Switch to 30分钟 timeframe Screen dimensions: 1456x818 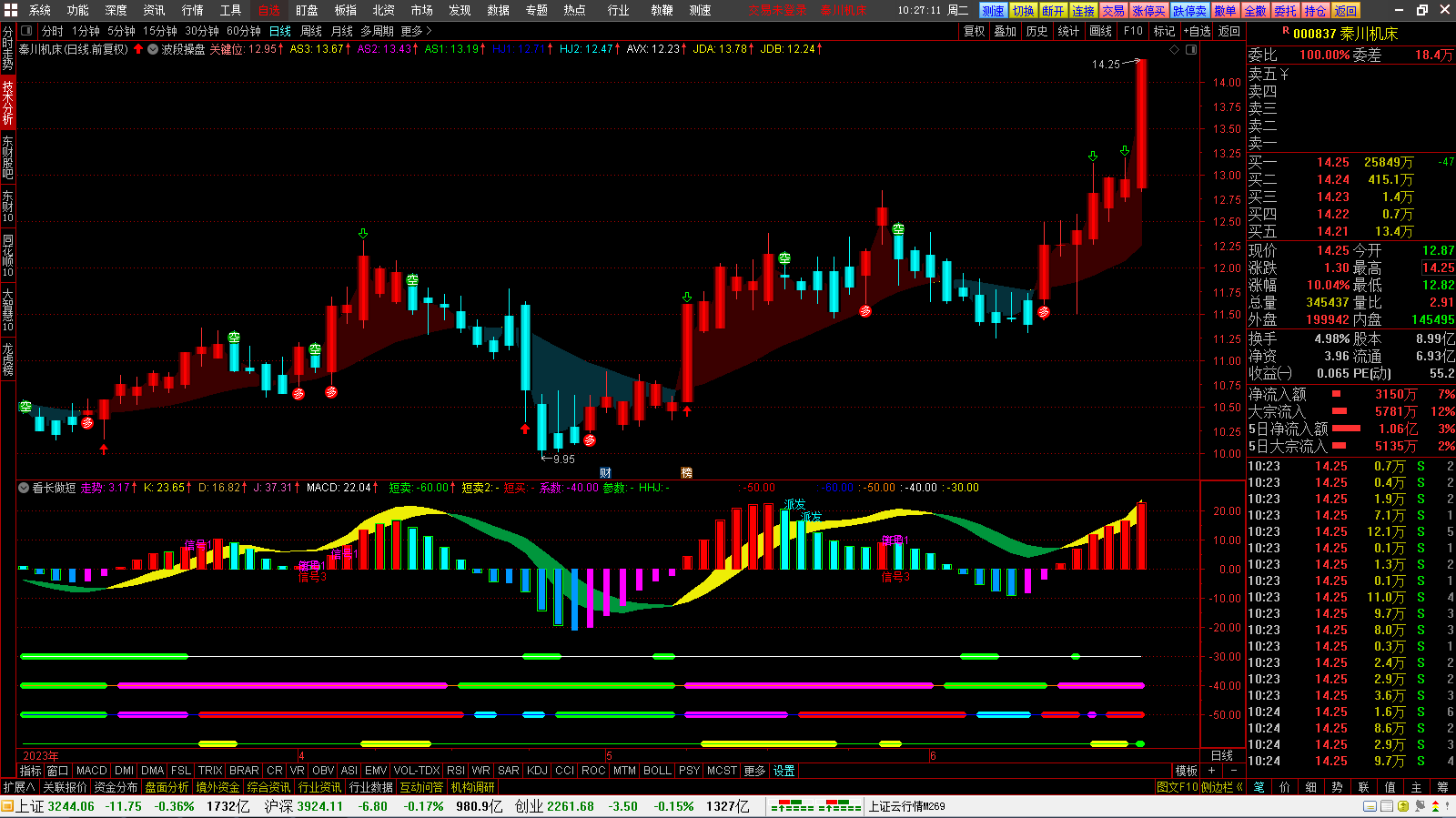[x=202, y=31]
